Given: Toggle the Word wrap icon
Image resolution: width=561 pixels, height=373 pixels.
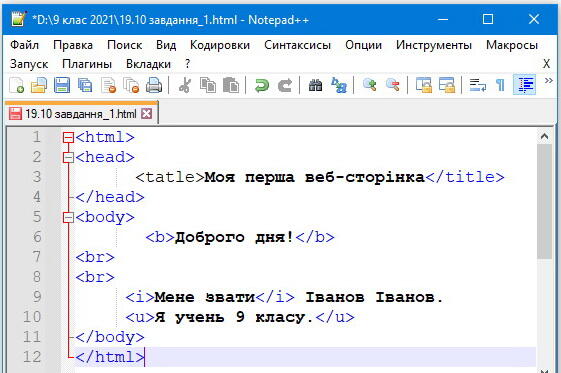Looking at the screenshot, I should [478, 85].
